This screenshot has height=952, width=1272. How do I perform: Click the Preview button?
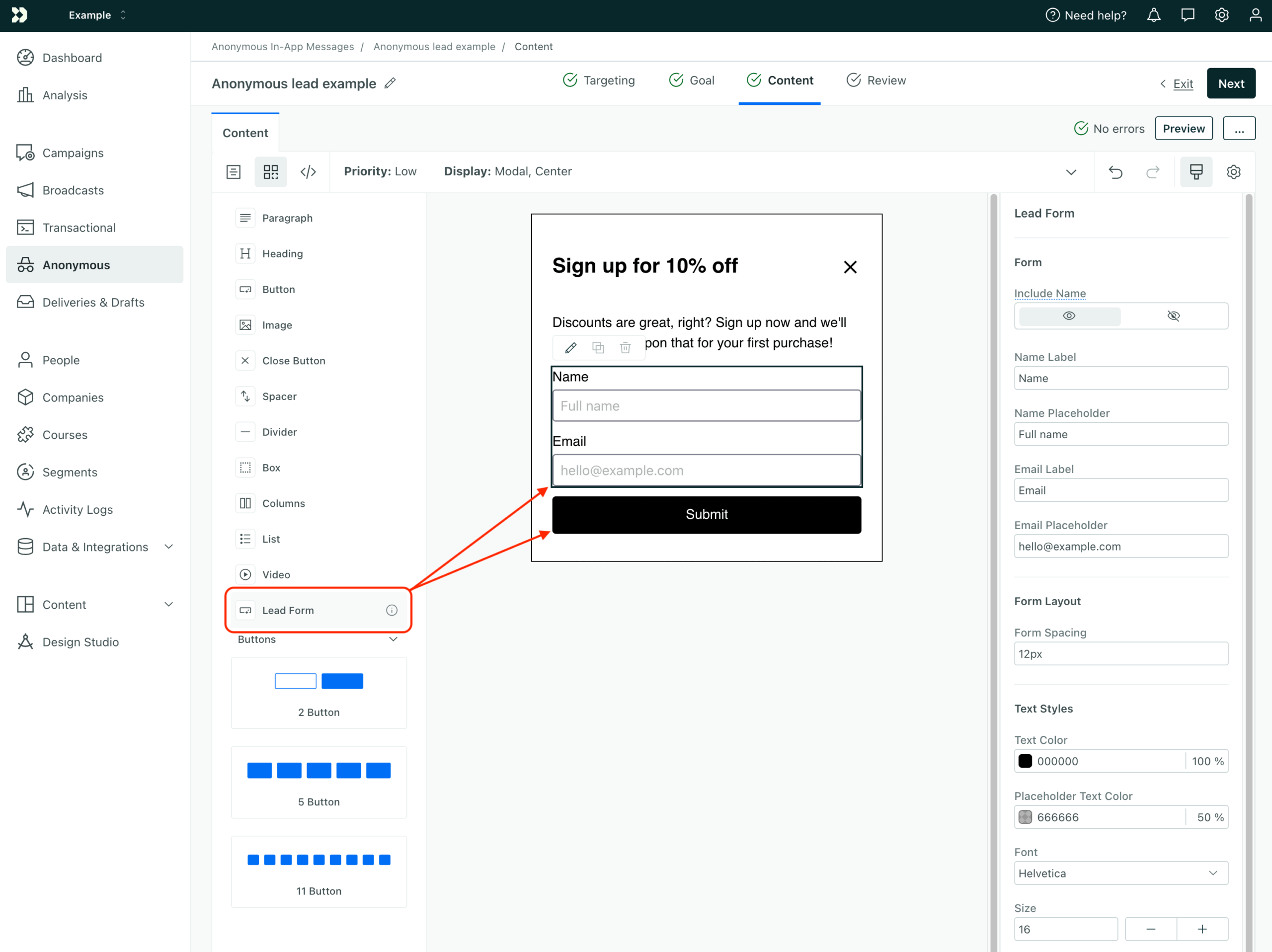click(1184, 128)
